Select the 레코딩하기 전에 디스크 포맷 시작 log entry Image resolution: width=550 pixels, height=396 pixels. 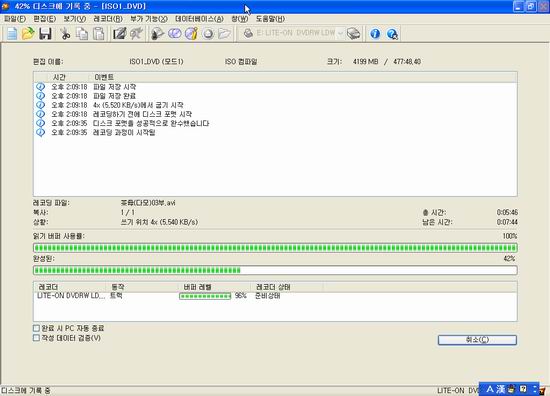[x=142, y=114]
